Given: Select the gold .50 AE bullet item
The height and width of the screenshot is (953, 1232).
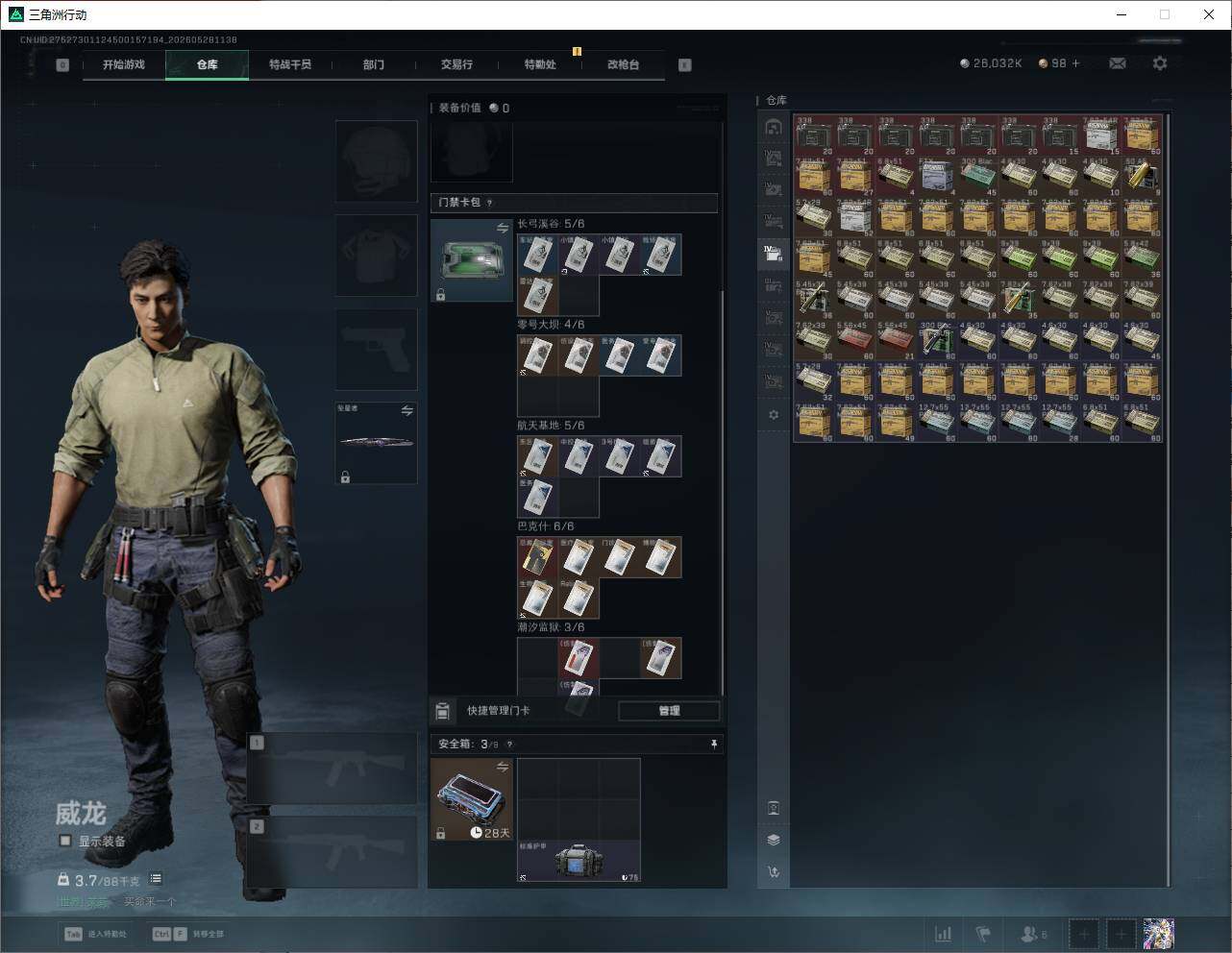Looking at the screenshot, I should [x=1142, y=177].
